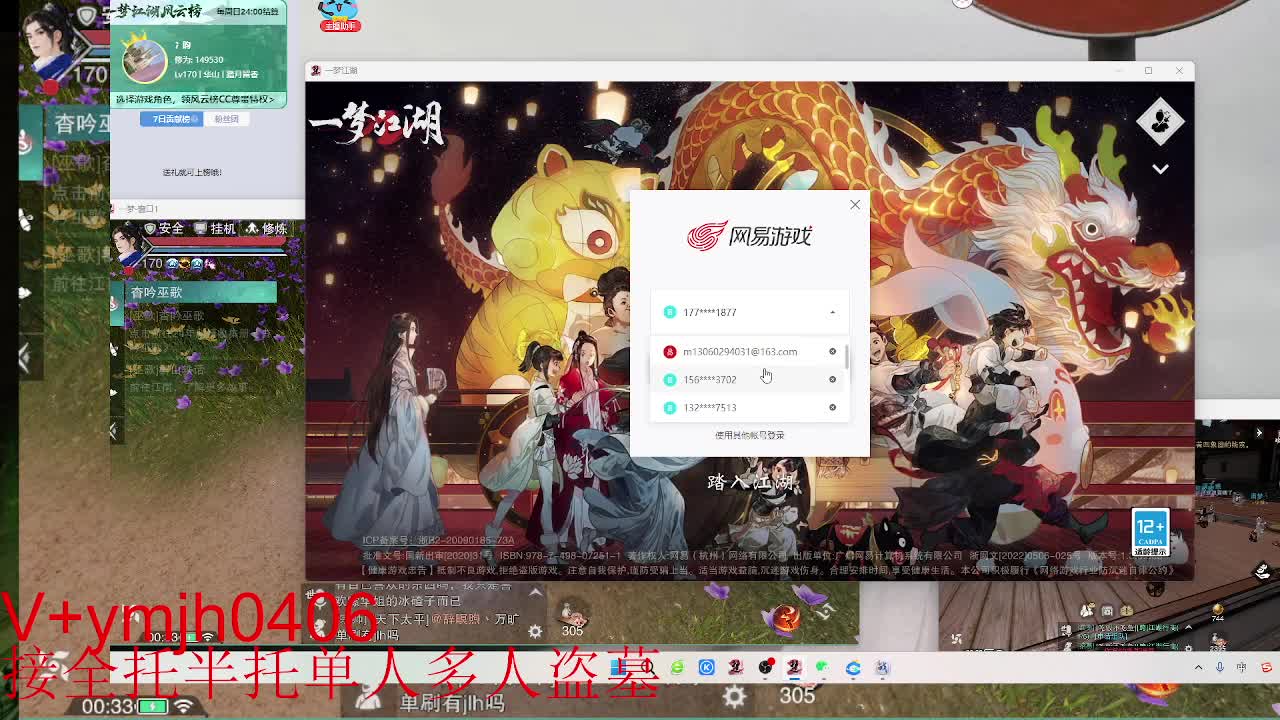Click the small character portrait in lower window
Screen dimensions: 1280x720
pos(127,245)
